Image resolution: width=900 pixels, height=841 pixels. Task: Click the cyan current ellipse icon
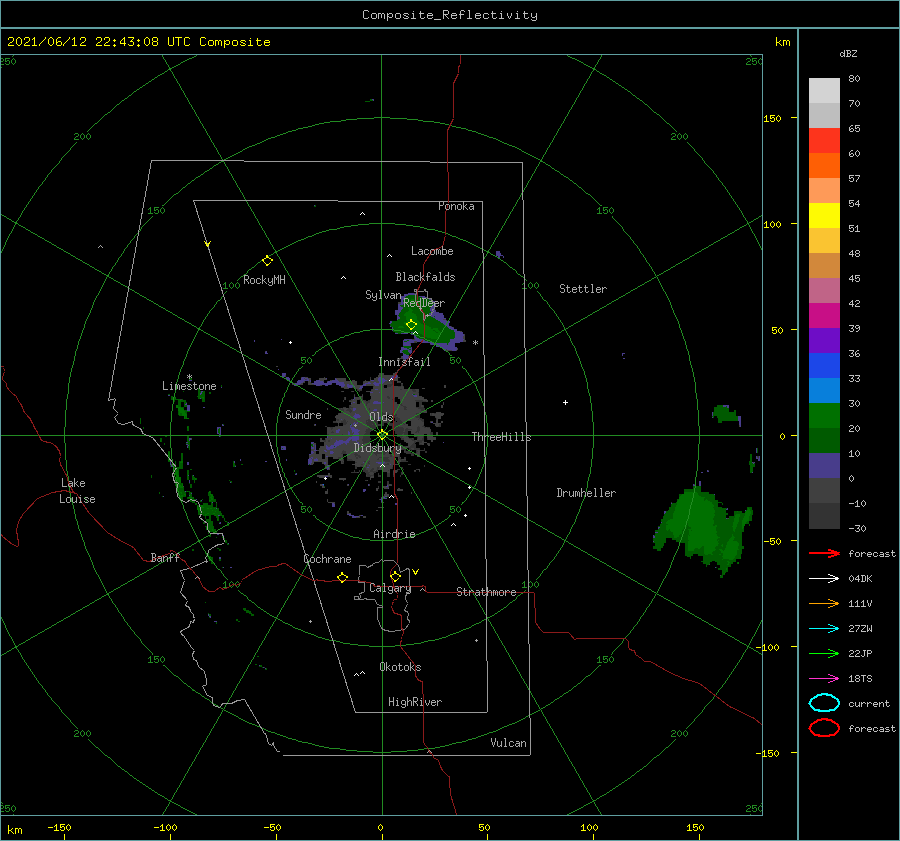(x=824, y=703)
